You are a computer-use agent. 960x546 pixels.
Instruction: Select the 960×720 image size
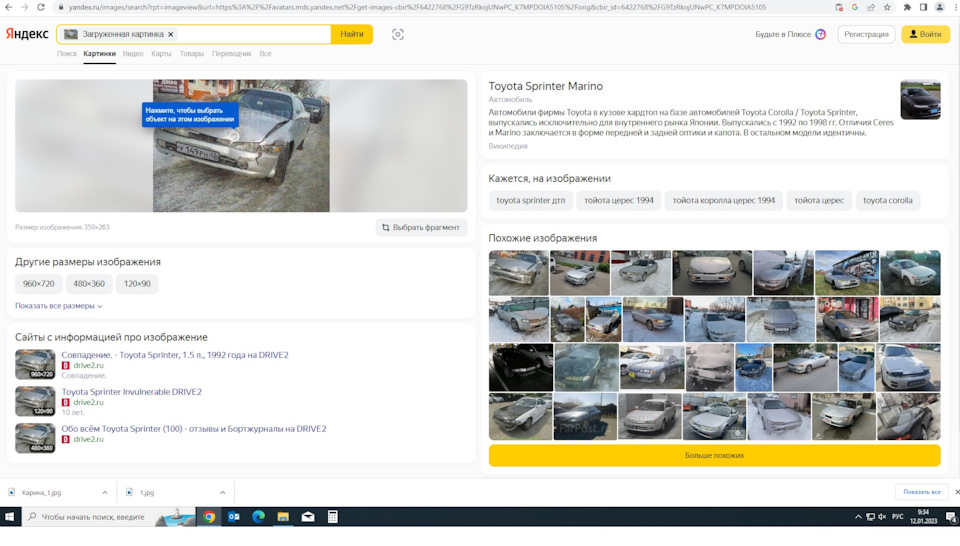pos(39,284)
